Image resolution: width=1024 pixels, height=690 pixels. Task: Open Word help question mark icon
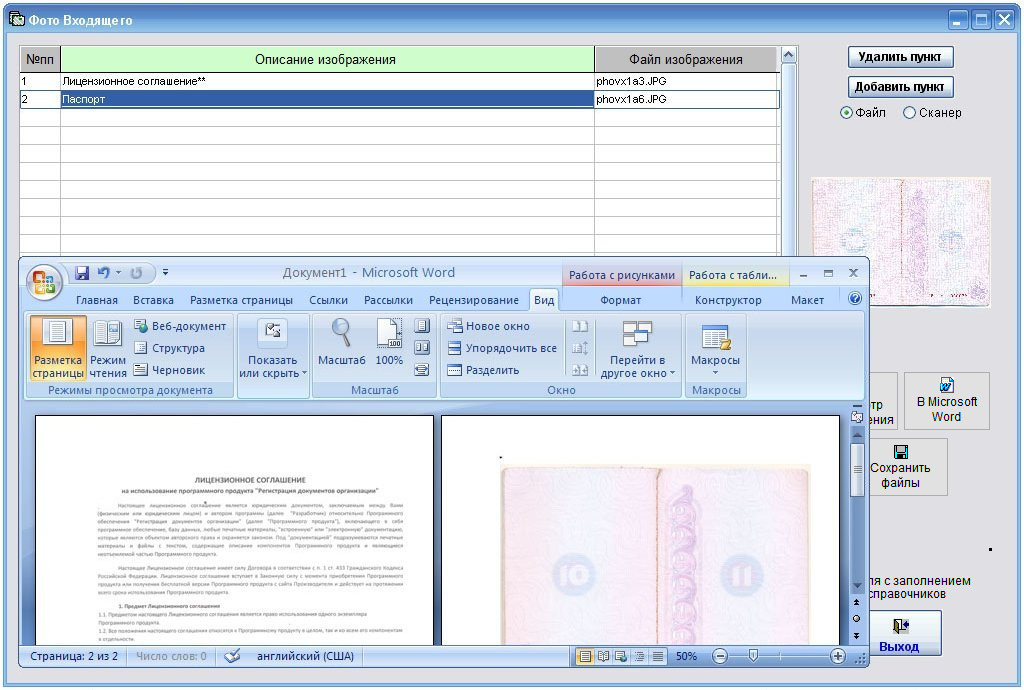855,299
